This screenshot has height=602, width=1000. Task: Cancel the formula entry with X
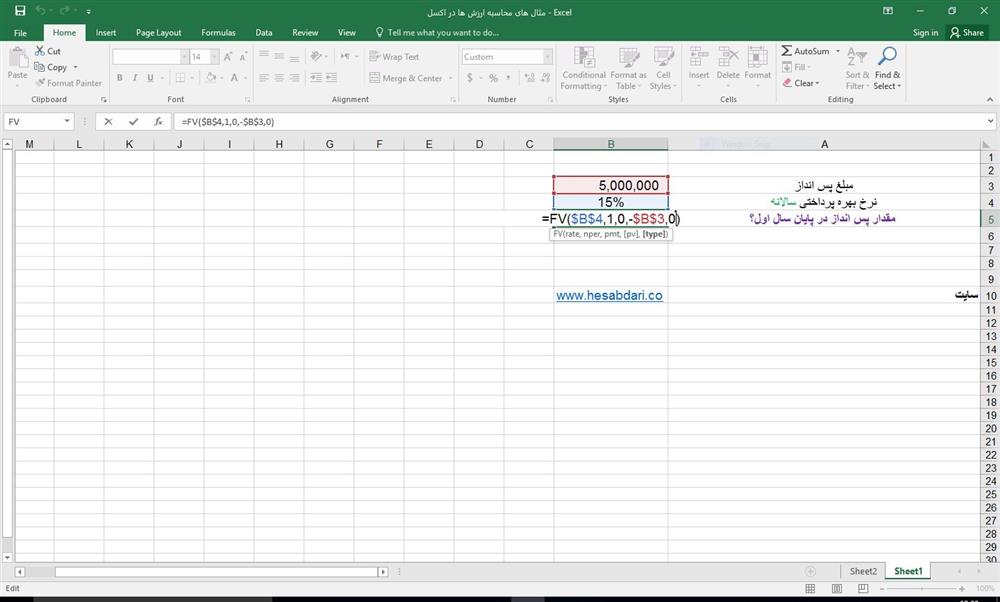[x=109, y=121]
